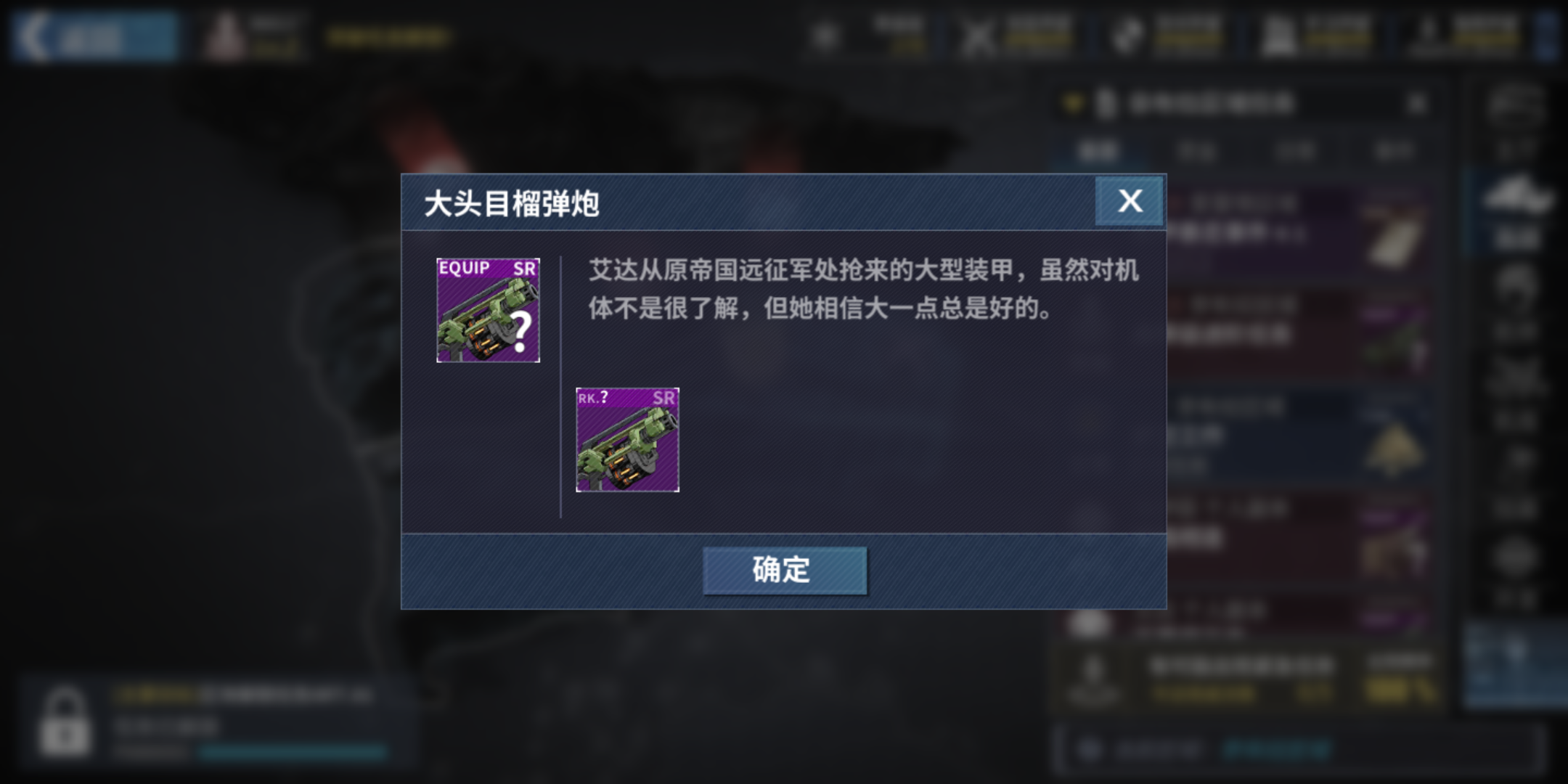The image size is (1568, 784).
Task: Click the cloud-shaped icon in right sidebar
Action: 1516,197
